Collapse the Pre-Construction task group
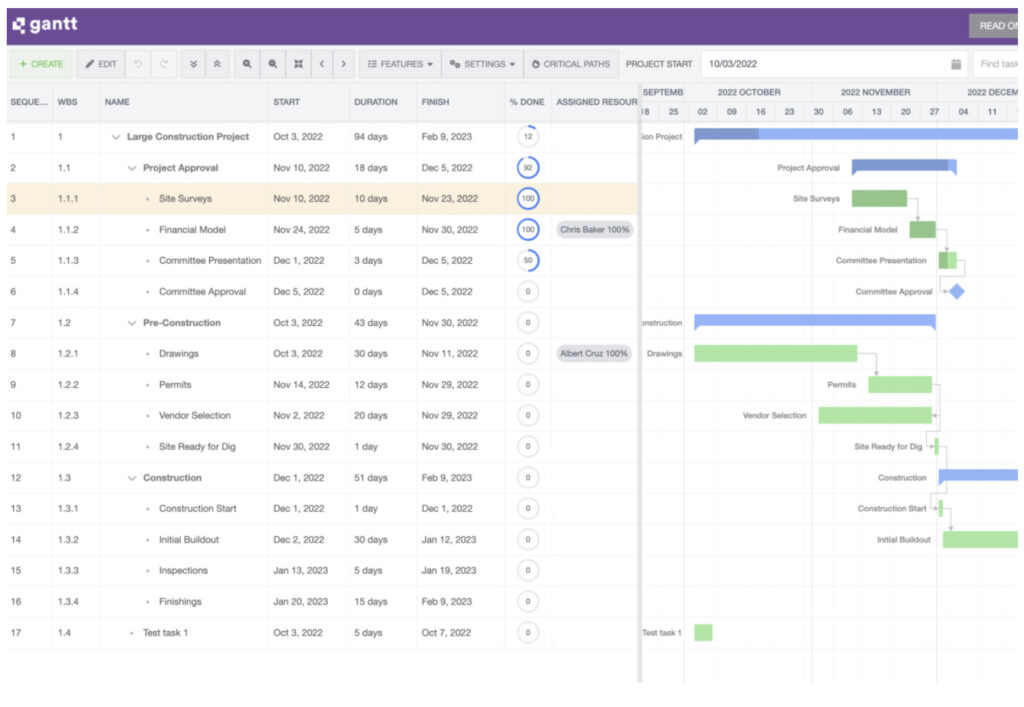The width and height of the screenshot is (1024, 707). (x=132, y=323)
